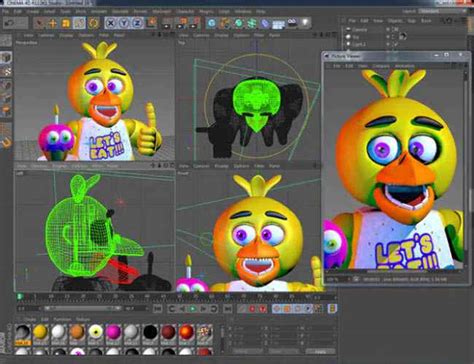Screen dimensions: 474x364
Task: Click the Sky object's material tag
Action: click(x=403, y=37)
